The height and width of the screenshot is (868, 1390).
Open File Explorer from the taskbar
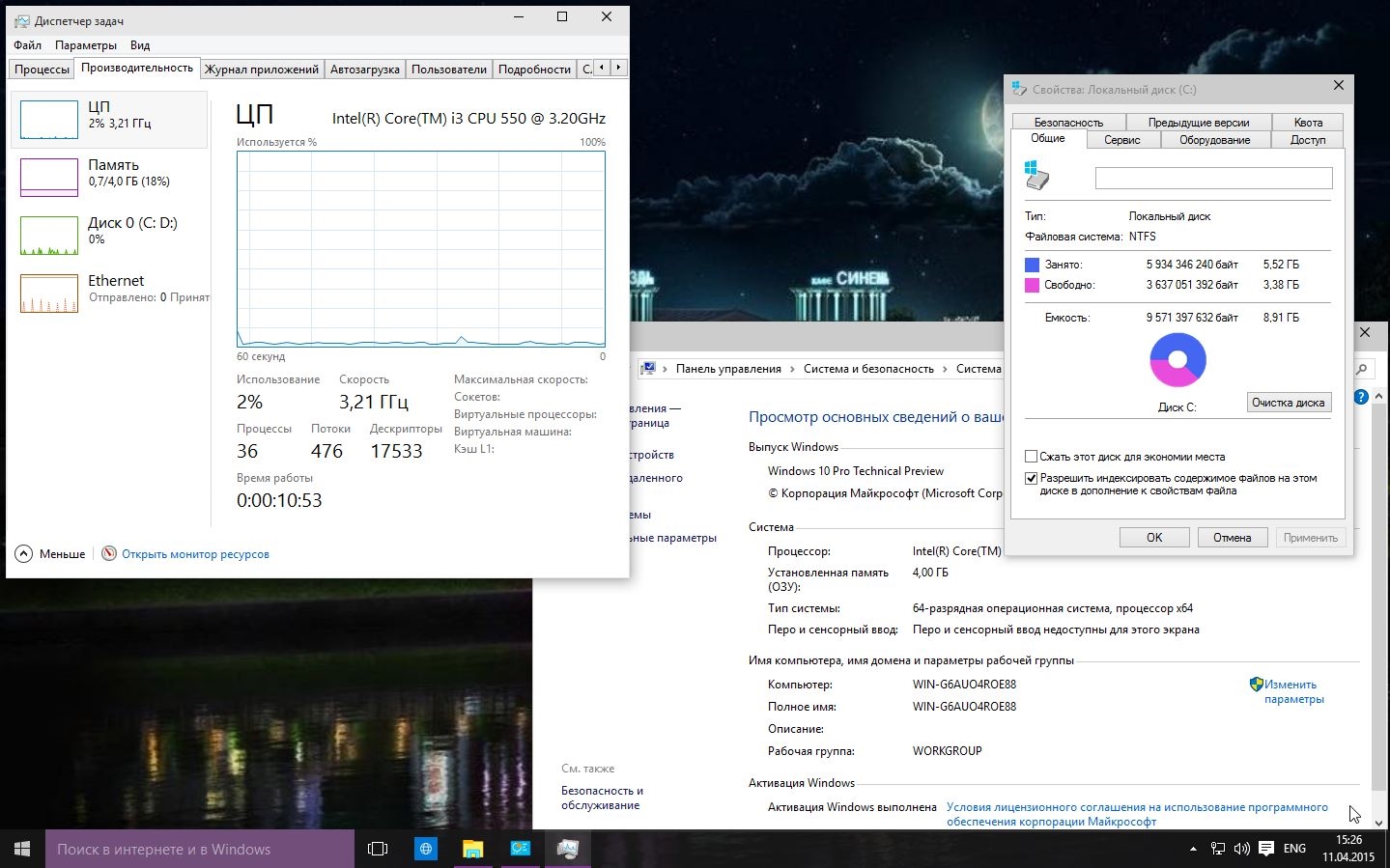(472, 849)
